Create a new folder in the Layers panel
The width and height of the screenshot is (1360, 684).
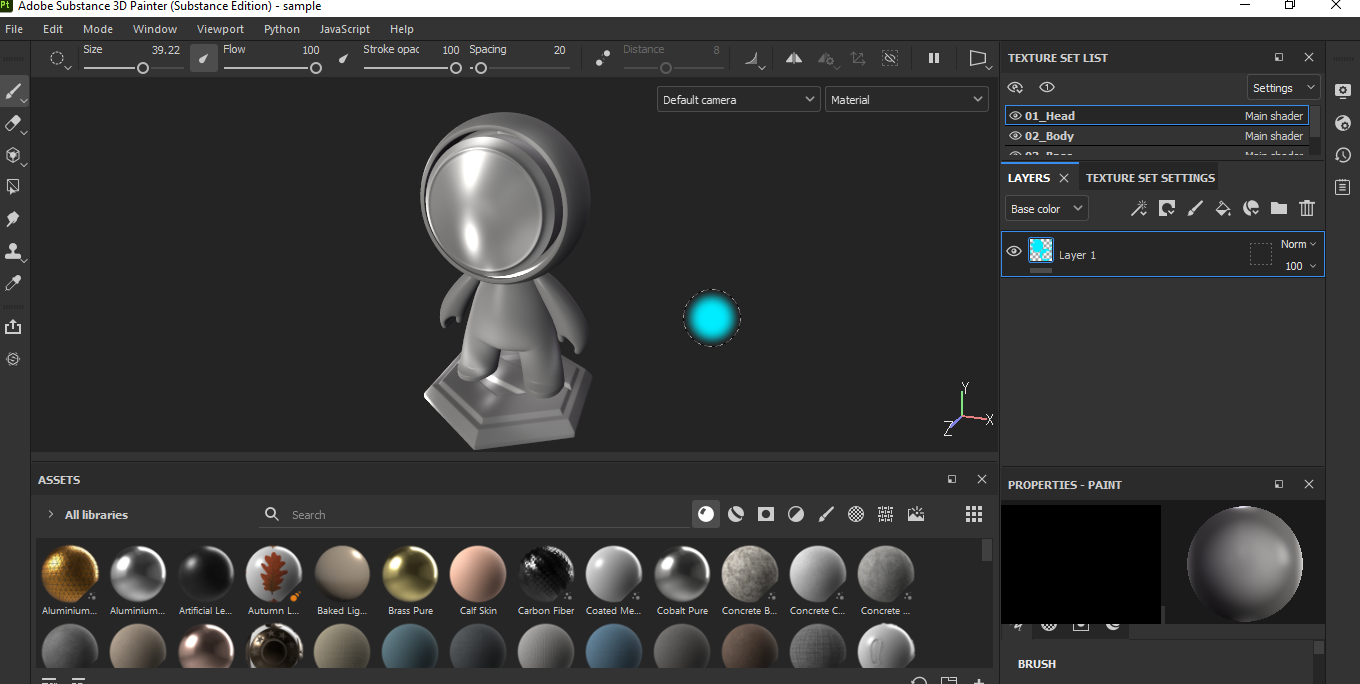pyautogui.click(x=1279, y=208)
